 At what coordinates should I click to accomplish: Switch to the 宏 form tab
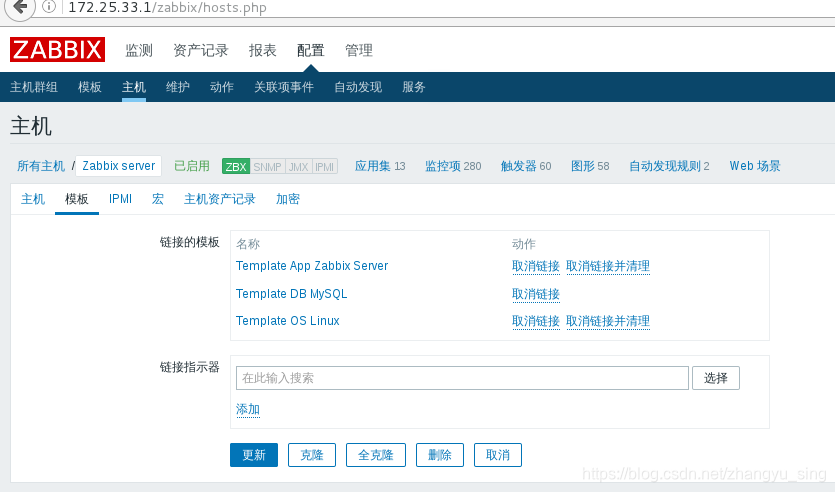pyautogui.click(x=158, y=199)
